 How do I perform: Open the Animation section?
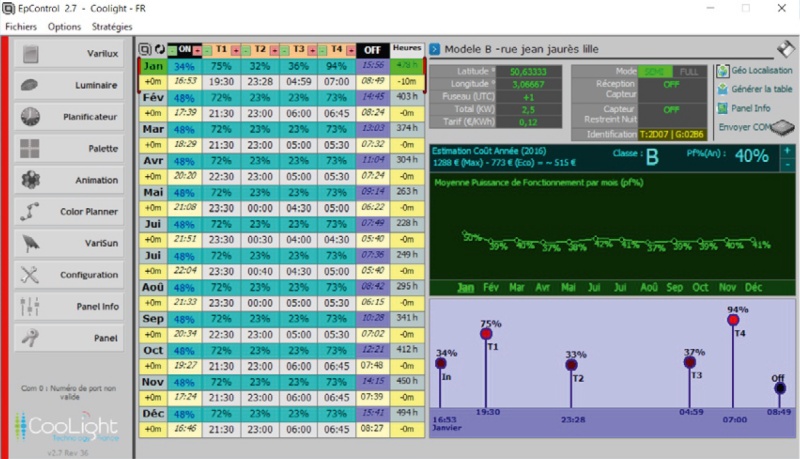click(x=69, y=180)
